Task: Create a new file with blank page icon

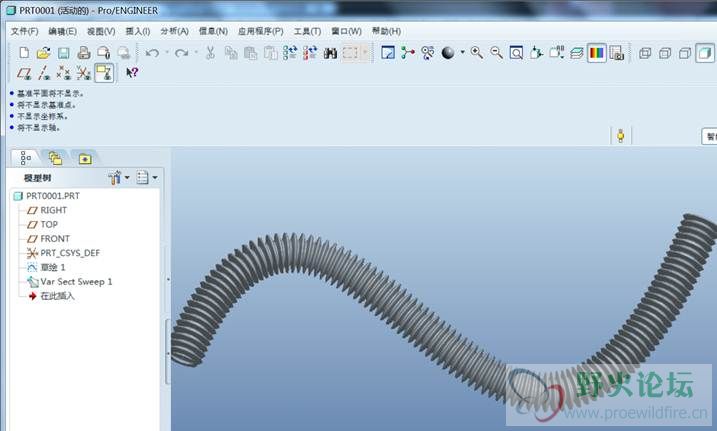Action: [24, 53]
